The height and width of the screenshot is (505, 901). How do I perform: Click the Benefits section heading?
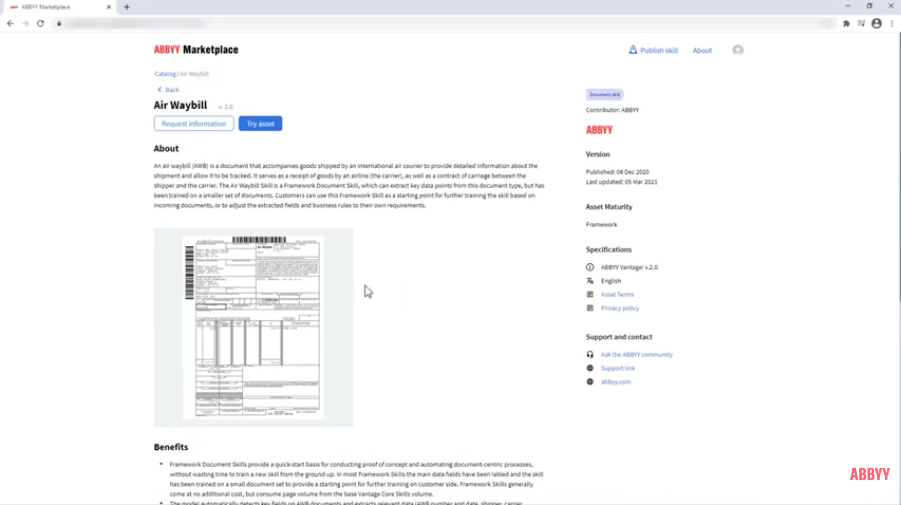171,447
